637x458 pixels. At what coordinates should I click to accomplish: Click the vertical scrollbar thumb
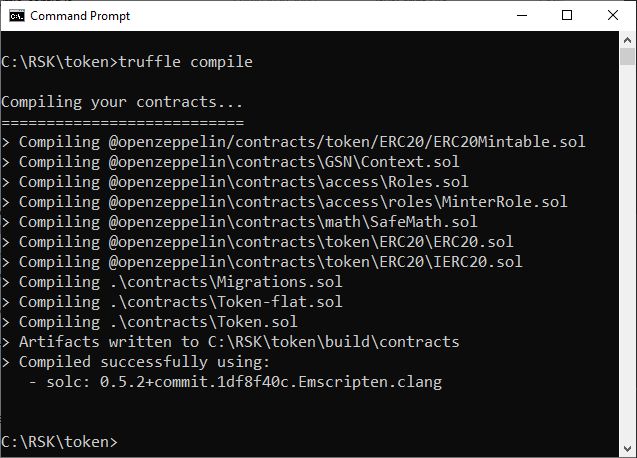(x=627, y=56)
